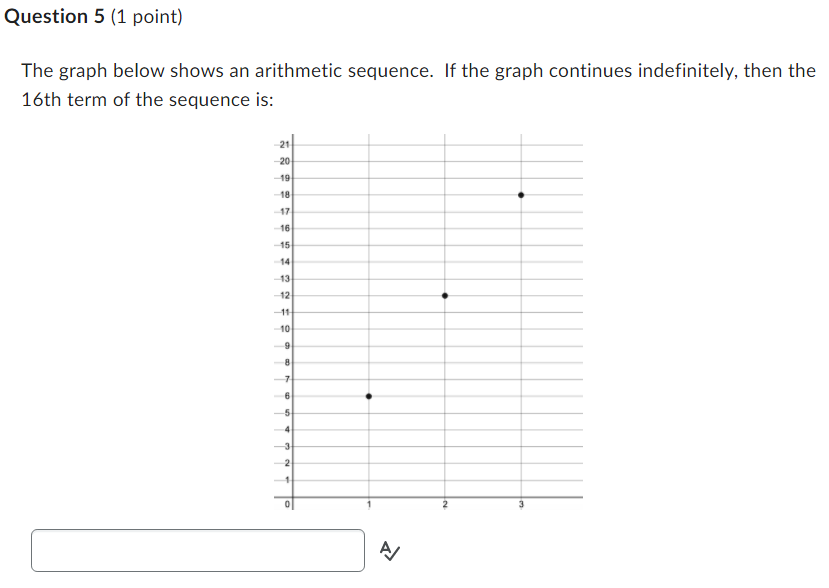Click the x-axis label 2
Viewport: 829px width, 588px height.
pyautogui.click(x=445, y=506)
